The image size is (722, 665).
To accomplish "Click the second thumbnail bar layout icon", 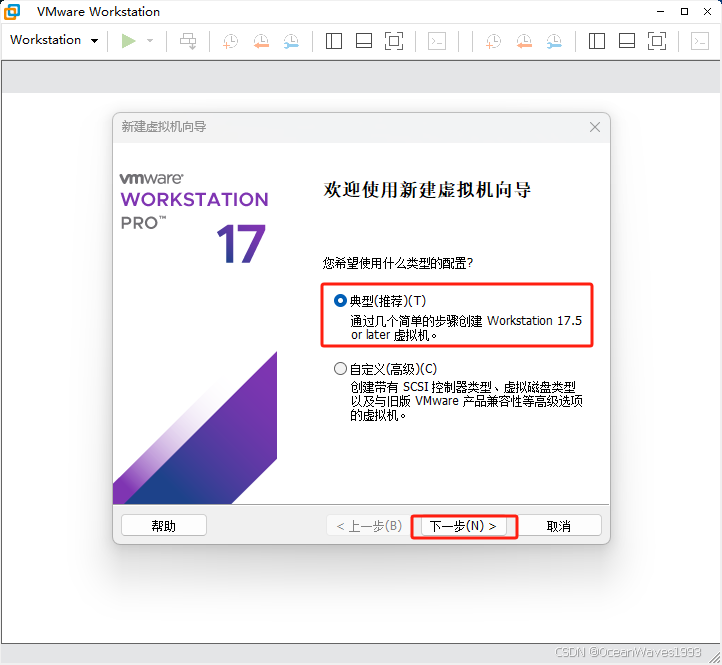I will click(x=627, y=41).
